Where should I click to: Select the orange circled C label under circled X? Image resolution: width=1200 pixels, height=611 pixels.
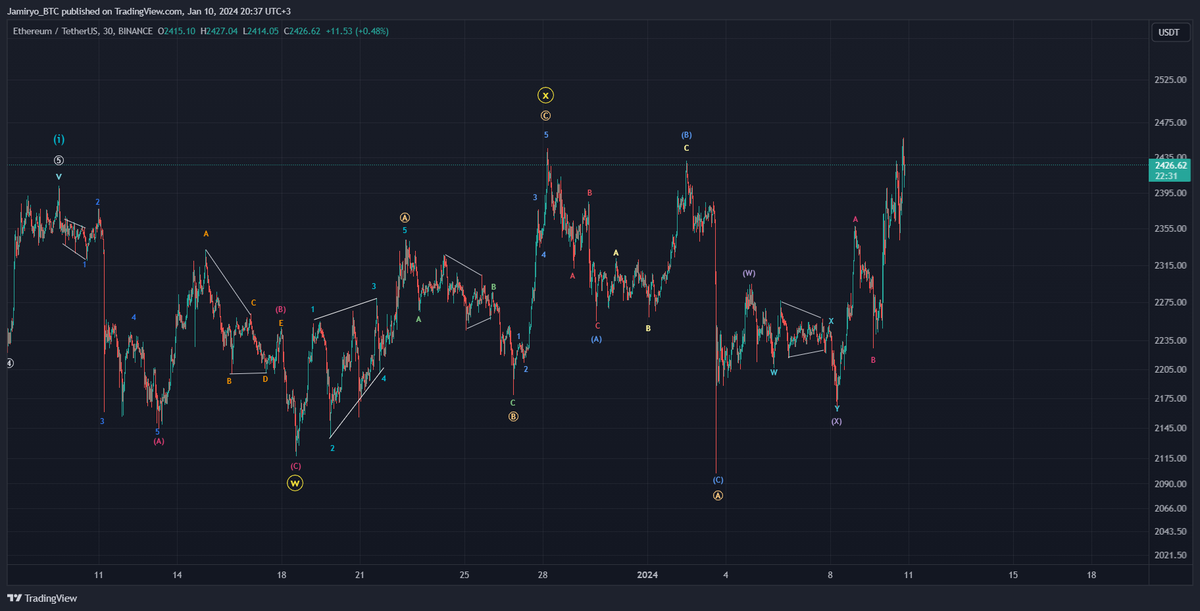coord(545,116)
